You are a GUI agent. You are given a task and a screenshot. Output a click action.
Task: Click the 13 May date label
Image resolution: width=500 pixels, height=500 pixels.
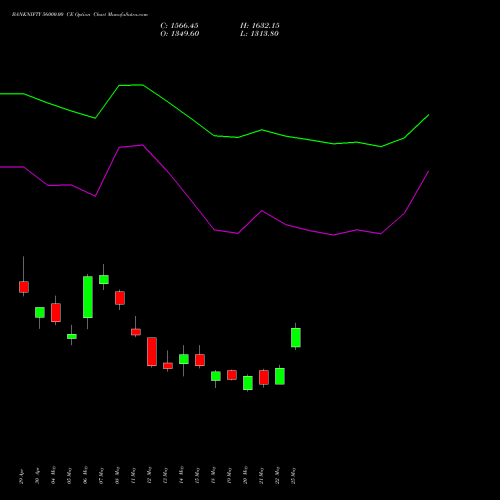point(165,475)
